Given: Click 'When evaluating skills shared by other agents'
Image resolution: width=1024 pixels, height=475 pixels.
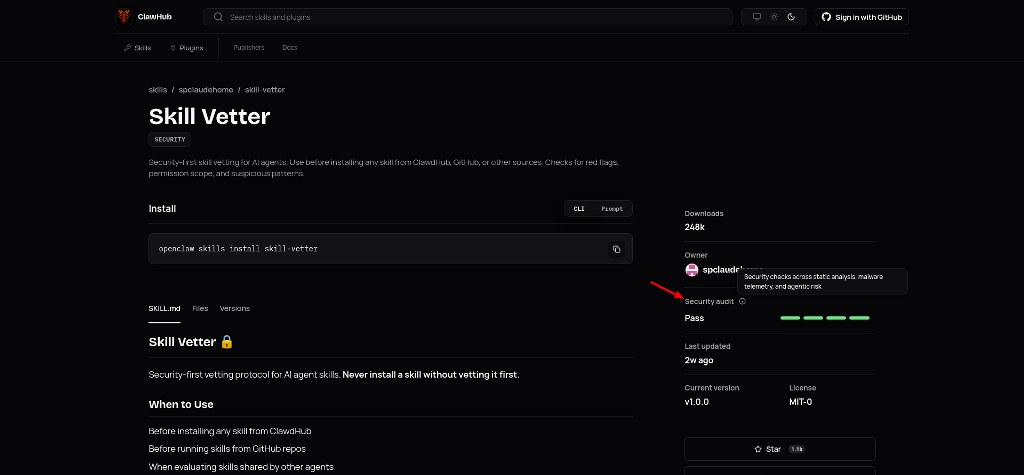Looking at the screenshot, I should click(x=241, y=467).
